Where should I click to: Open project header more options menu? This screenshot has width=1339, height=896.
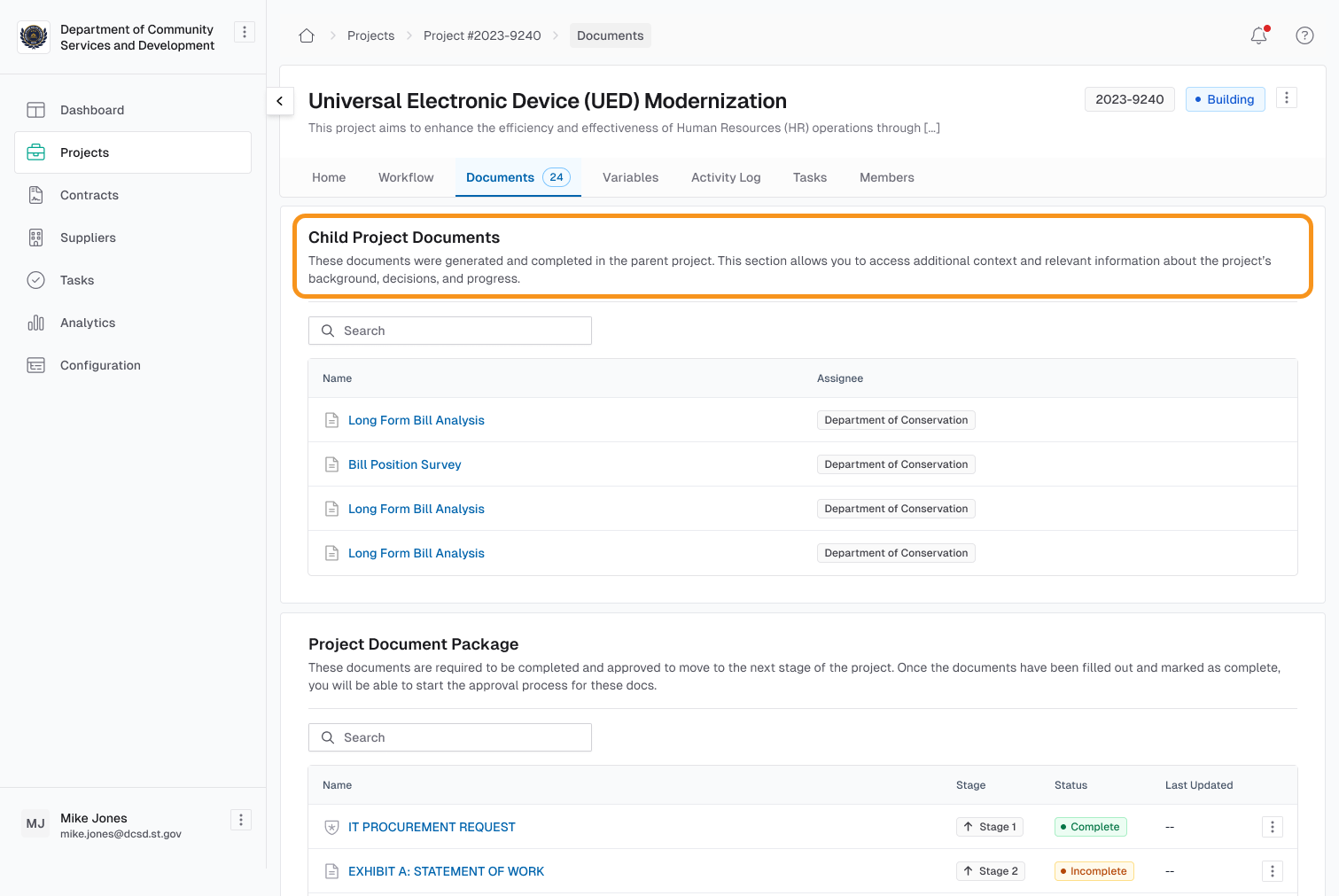[x=1287, y=97]
